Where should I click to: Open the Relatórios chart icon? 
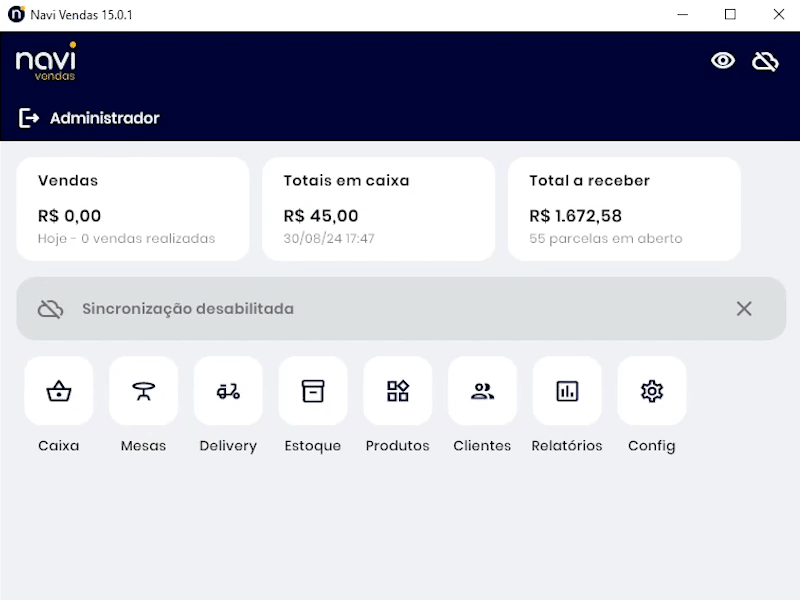(x=567, y=391)
